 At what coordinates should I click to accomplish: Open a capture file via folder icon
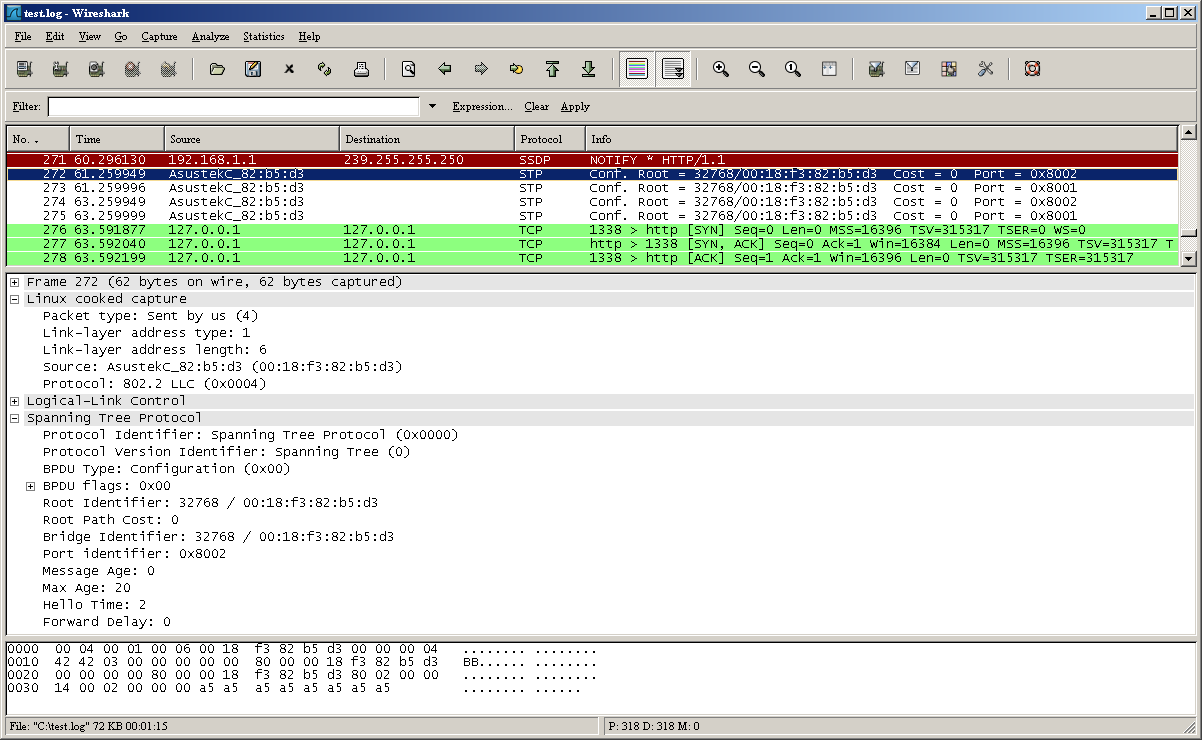coord(217,69)
